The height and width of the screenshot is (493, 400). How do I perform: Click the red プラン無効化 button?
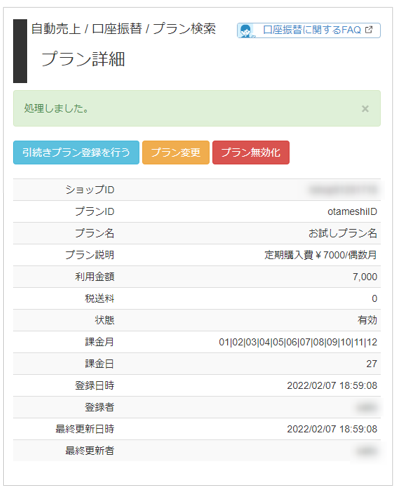click(x=251, y=152)
